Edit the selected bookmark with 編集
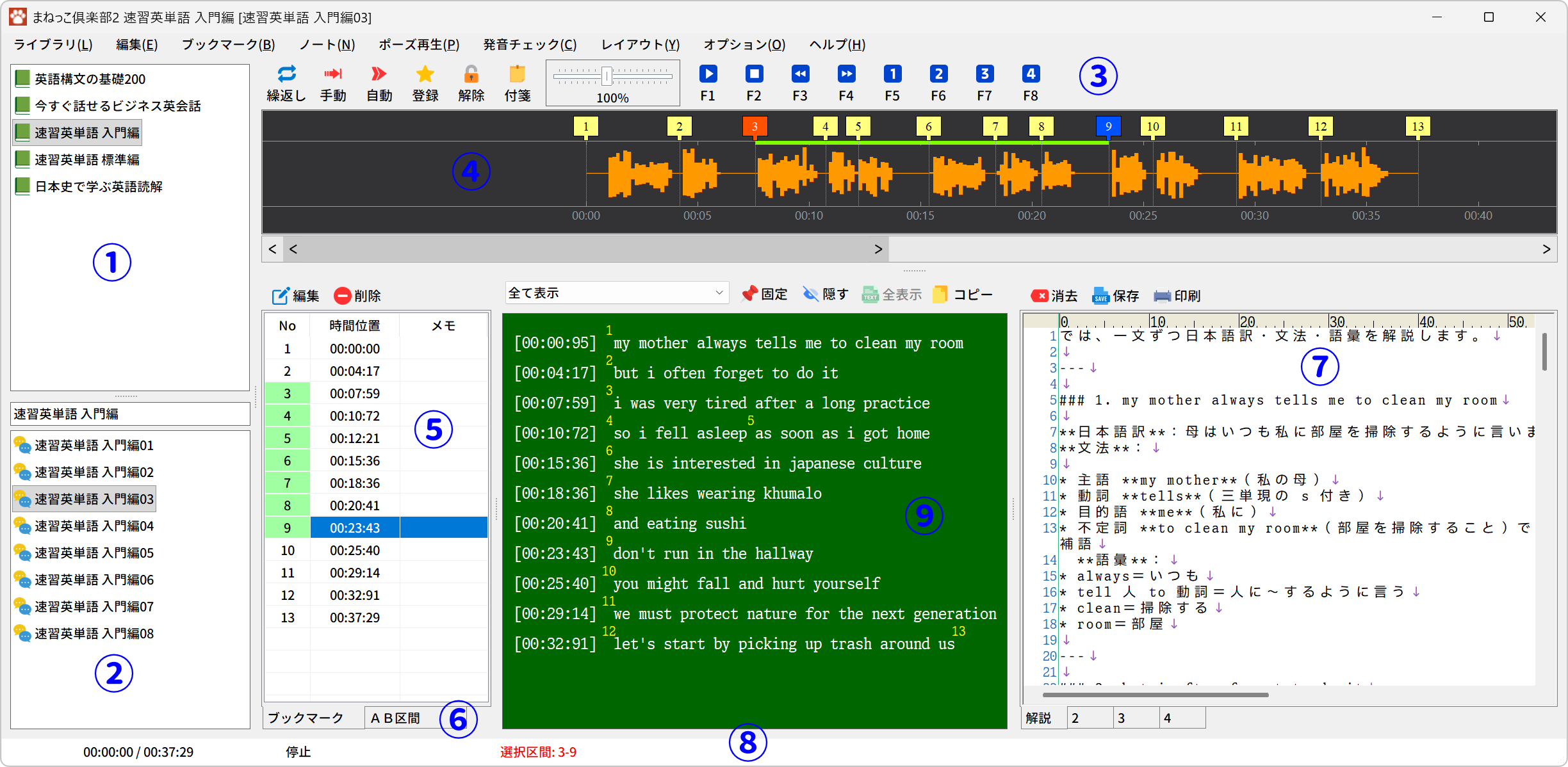This screenshot has height=767, width=1568. pyautogui.click(x=295, y=296)
